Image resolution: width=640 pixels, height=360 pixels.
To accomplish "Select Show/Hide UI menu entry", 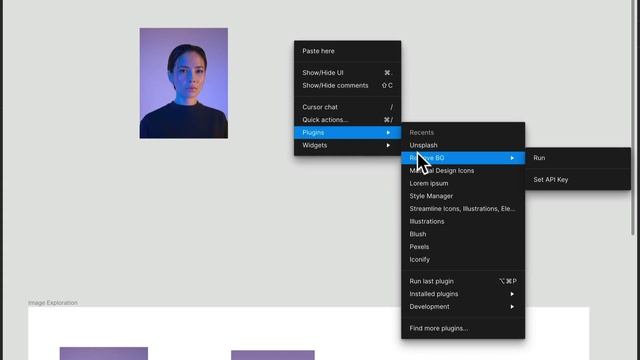I will (x=347, y=73).
